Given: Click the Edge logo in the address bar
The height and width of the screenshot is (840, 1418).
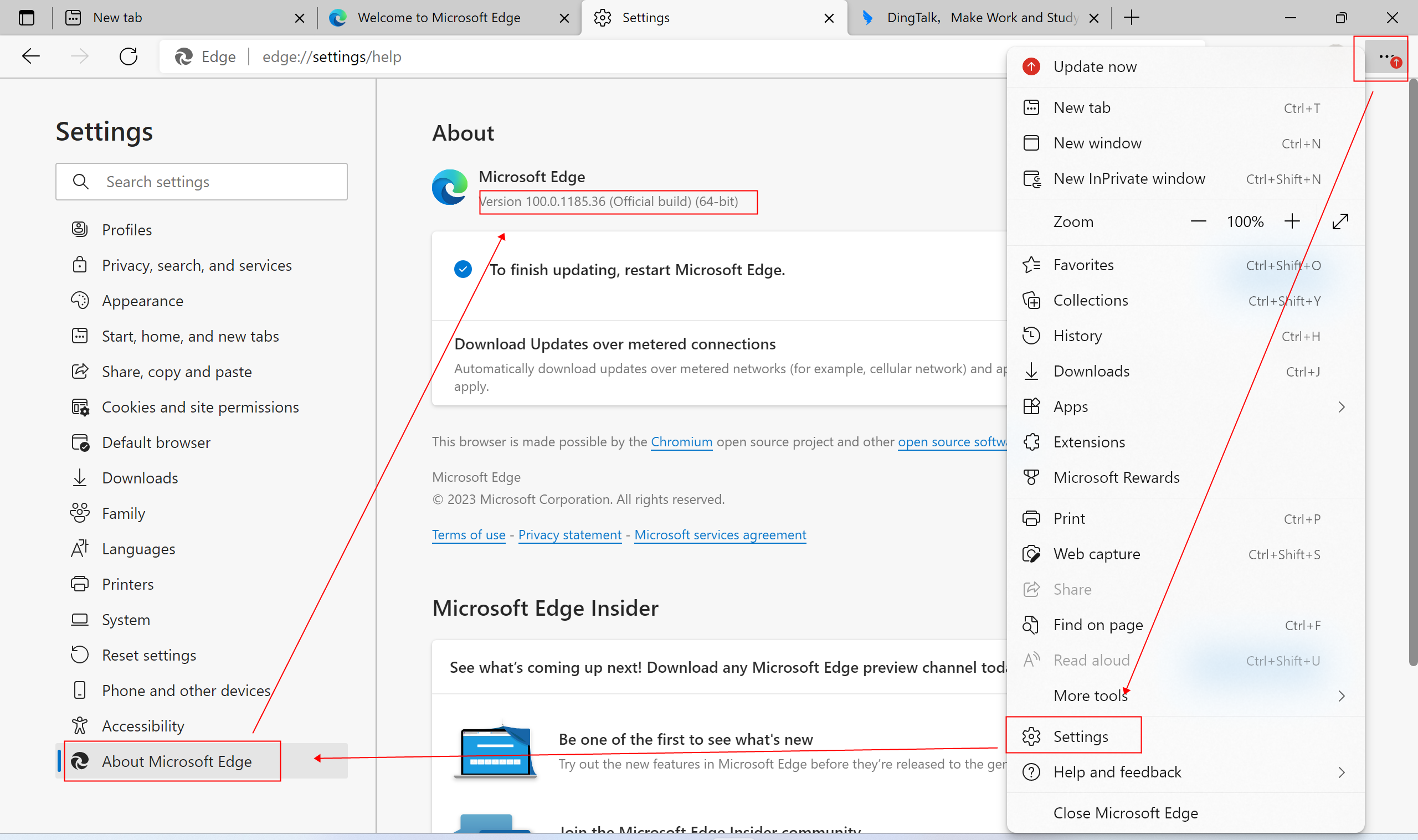Looking at the screenshot, I should pyautogui.click(x=183, y=56).
